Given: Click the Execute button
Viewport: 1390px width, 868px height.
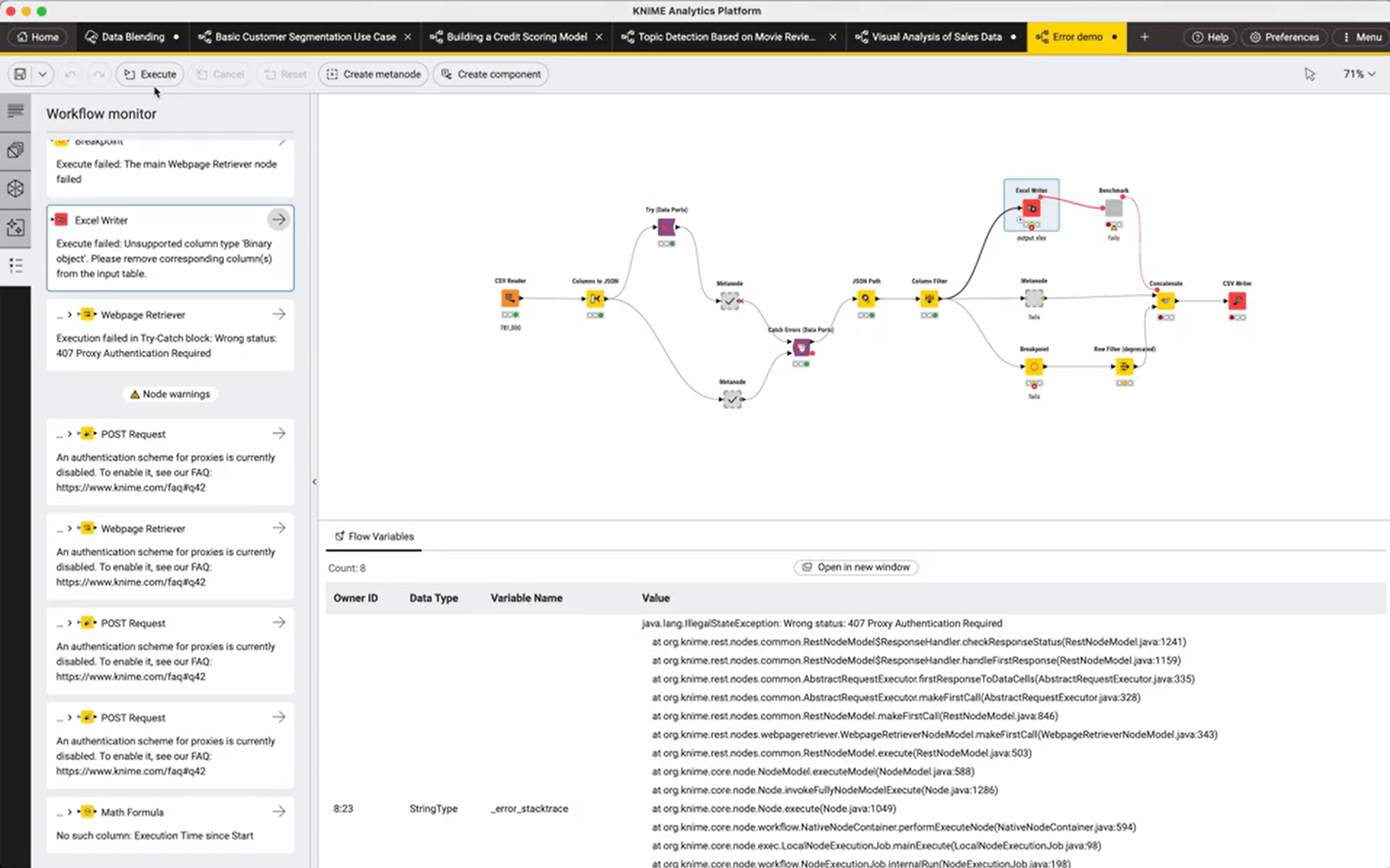Looking at the screenshot, I should click(x=150, y=74).
